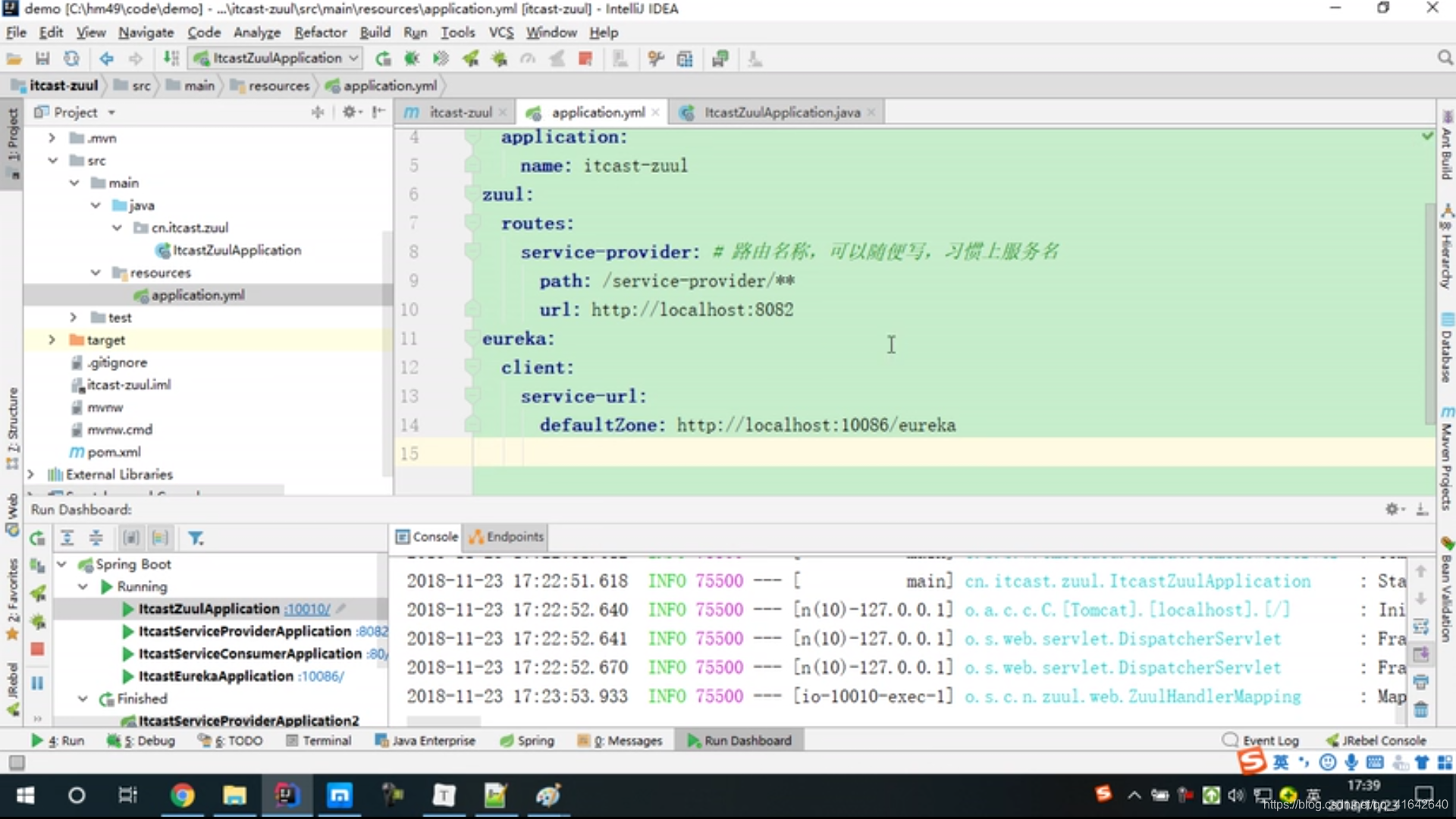Open the Build menu
The image size is (1456, 819).
coord(375,33)
